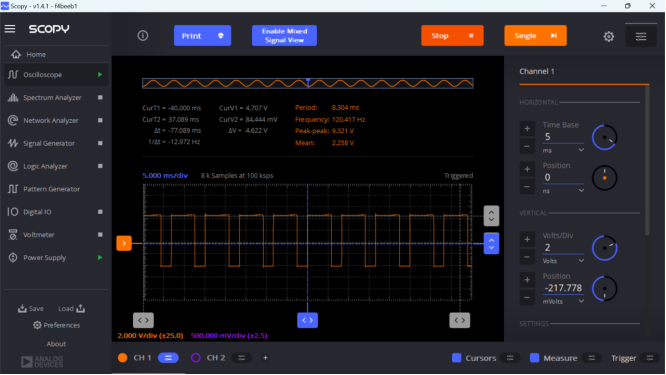Screen dimensions: 666x375
Task: Click the CH 1 settings menu icon
Action: point(168,358)
